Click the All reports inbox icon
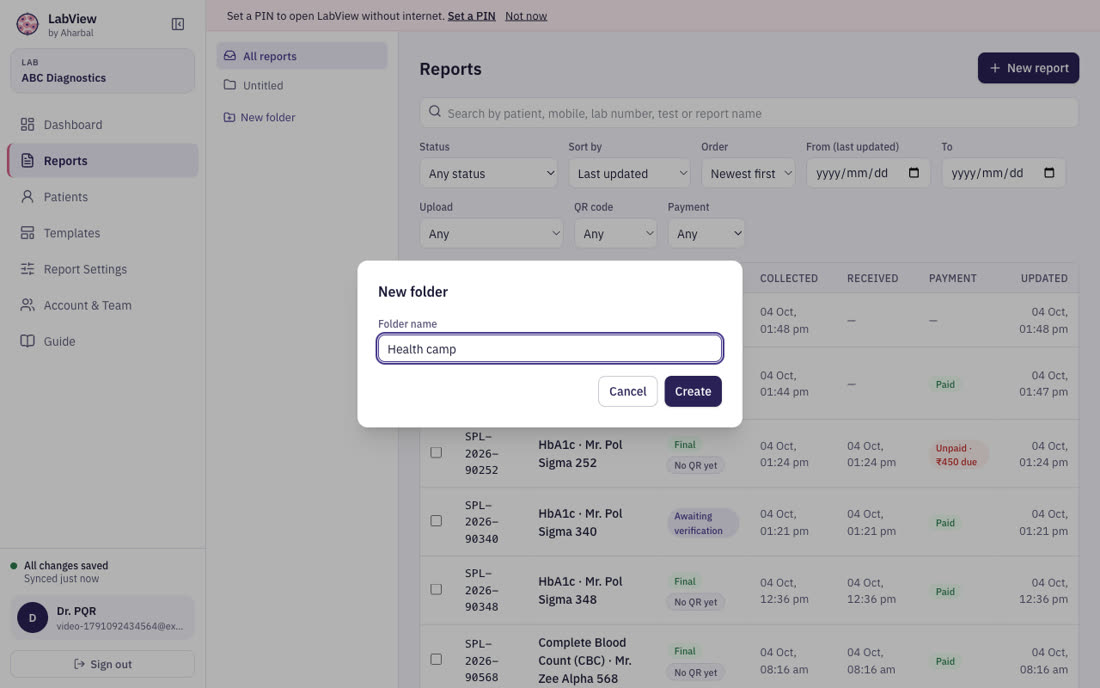 [x=229, y=55]
